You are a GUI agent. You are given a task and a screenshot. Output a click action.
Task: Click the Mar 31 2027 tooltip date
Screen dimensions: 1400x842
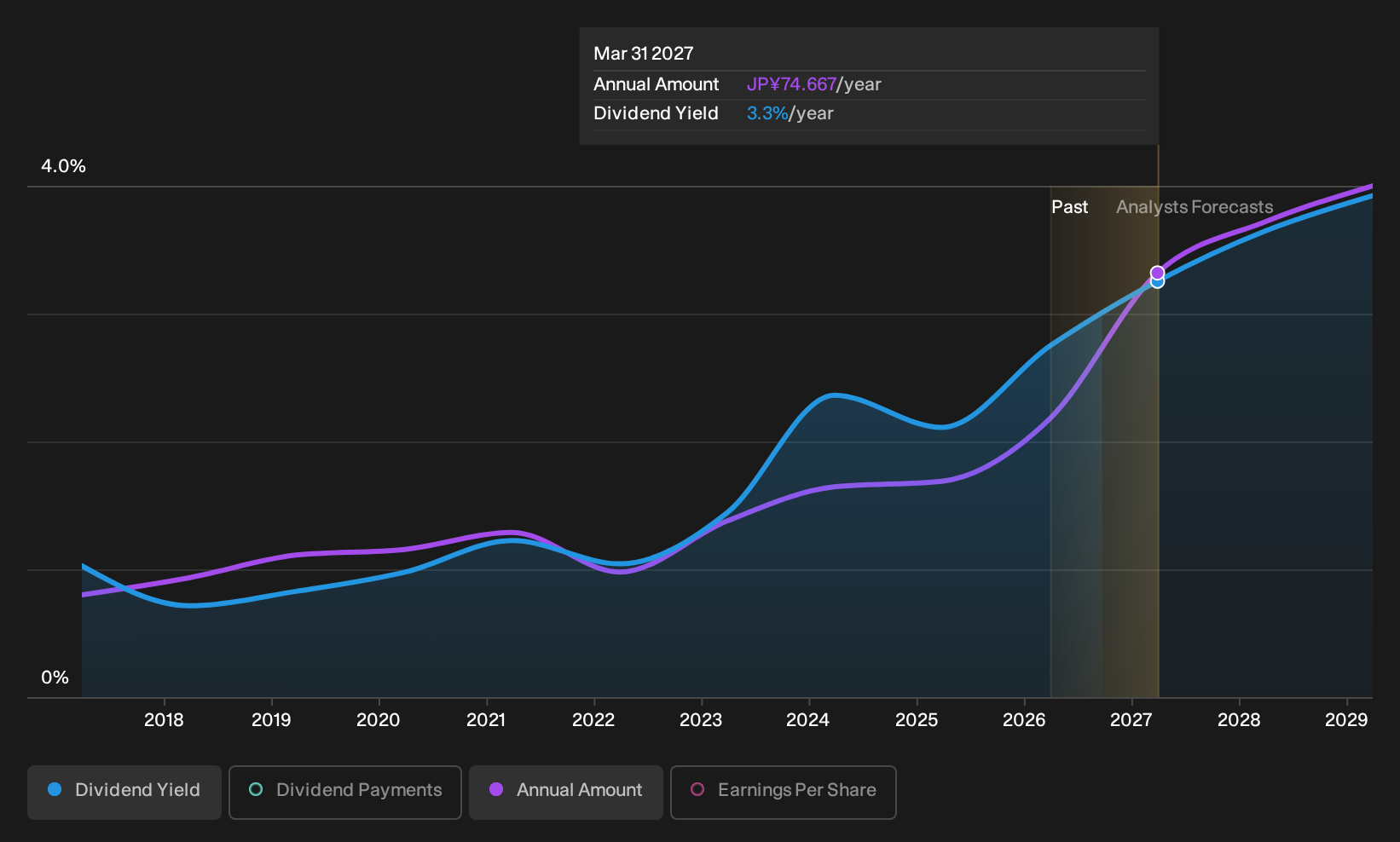point(644,54)
